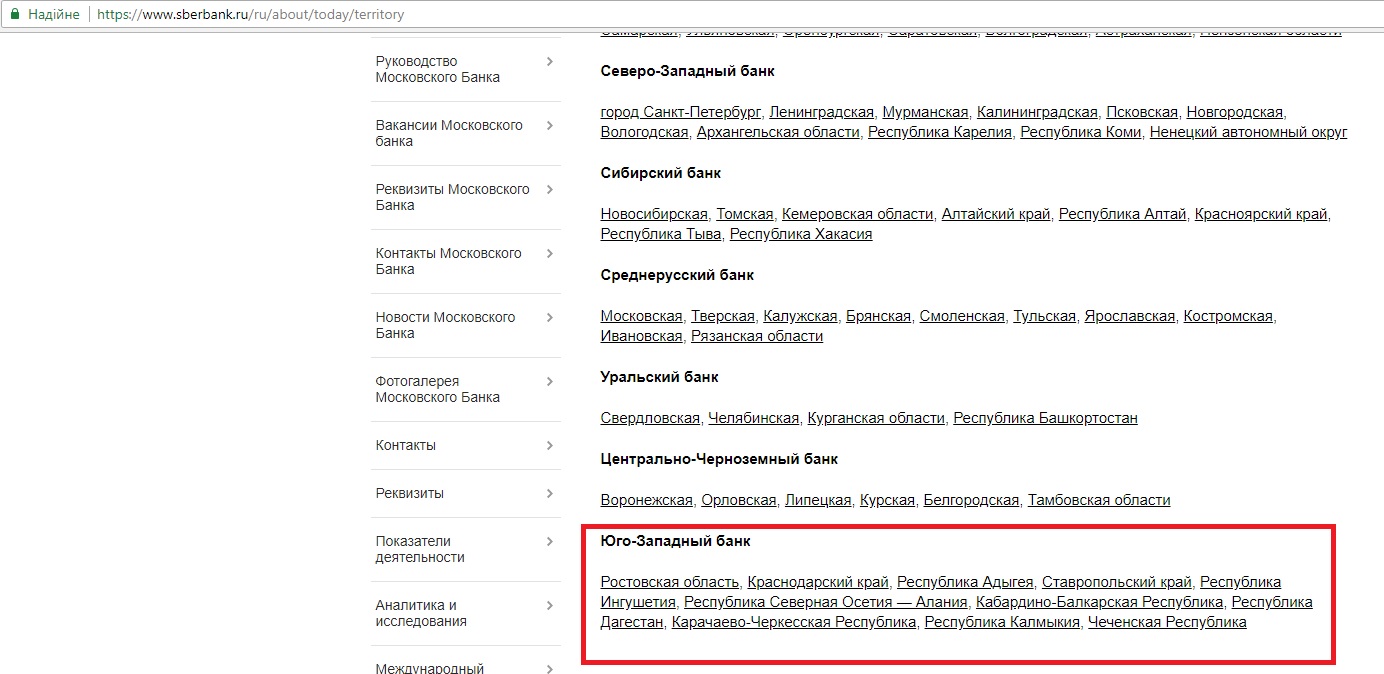The height and width of the screenshot is (674, 1384).
Task: Follow the Тверская link
Action: point(723,316)
